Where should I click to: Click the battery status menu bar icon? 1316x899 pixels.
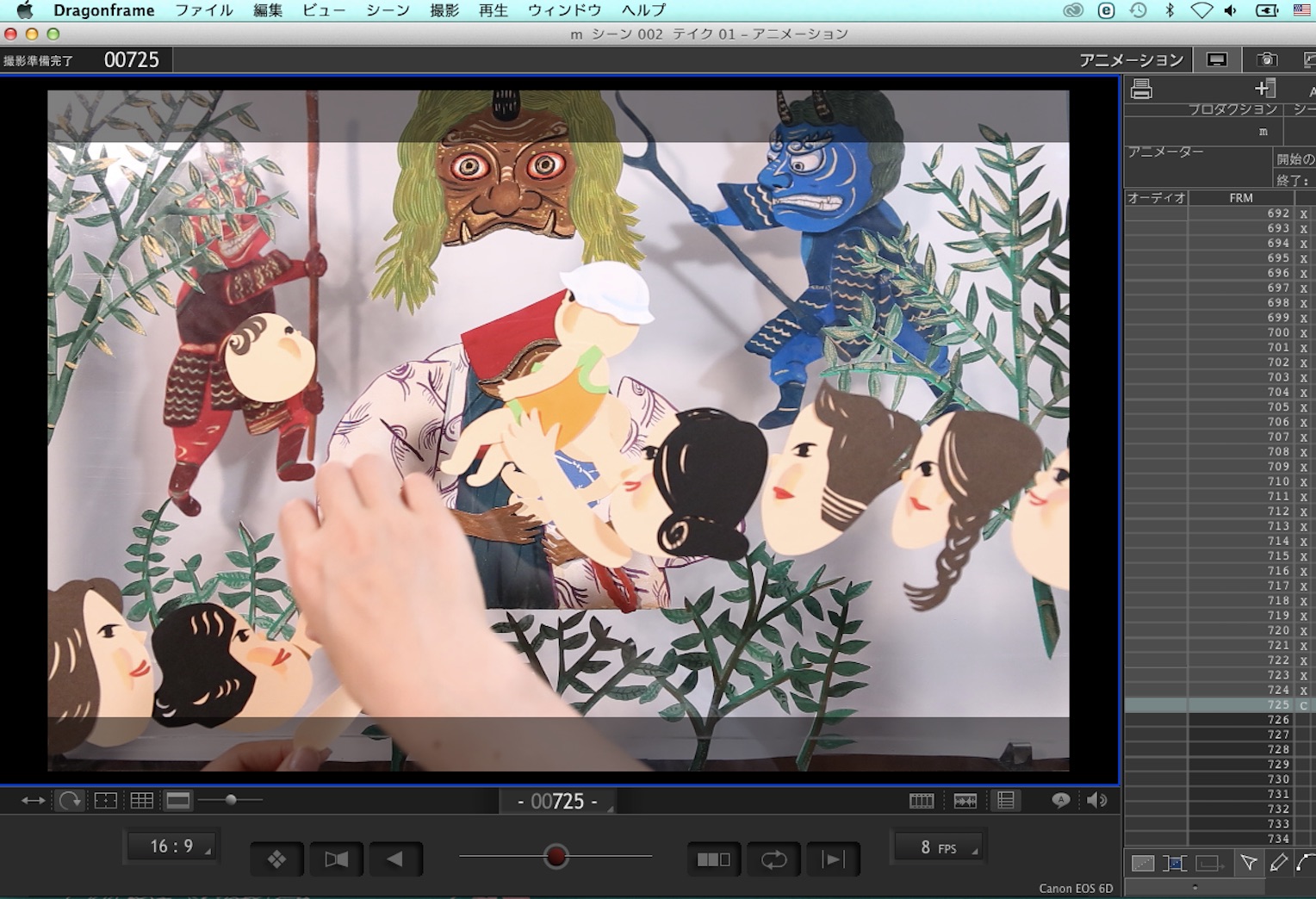(x=1267, y=10)
